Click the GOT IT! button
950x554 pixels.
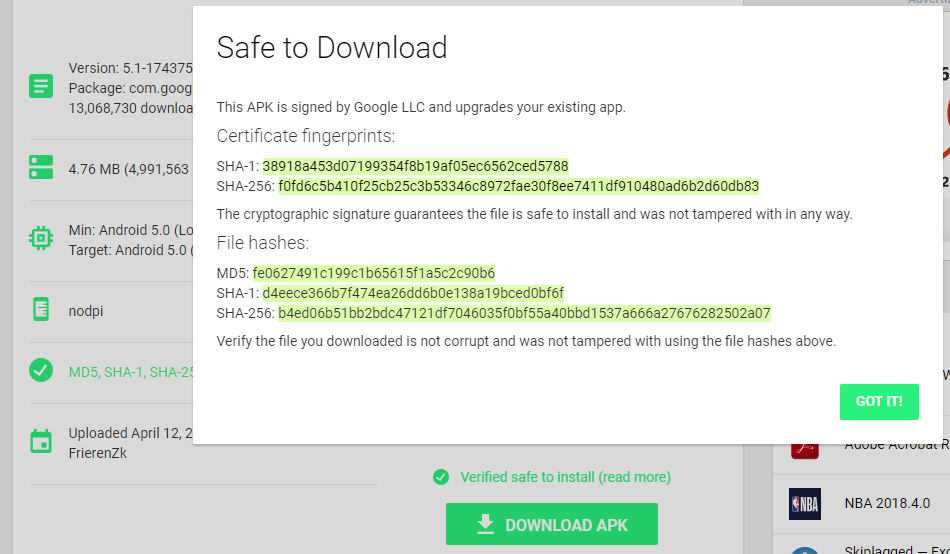pyautogui.click(x=879, y=401)
